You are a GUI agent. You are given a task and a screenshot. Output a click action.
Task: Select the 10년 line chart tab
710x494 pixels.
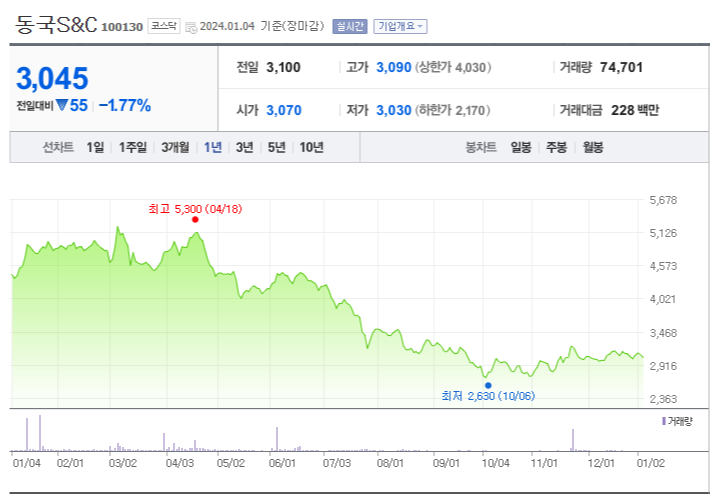tap(312, 147)
